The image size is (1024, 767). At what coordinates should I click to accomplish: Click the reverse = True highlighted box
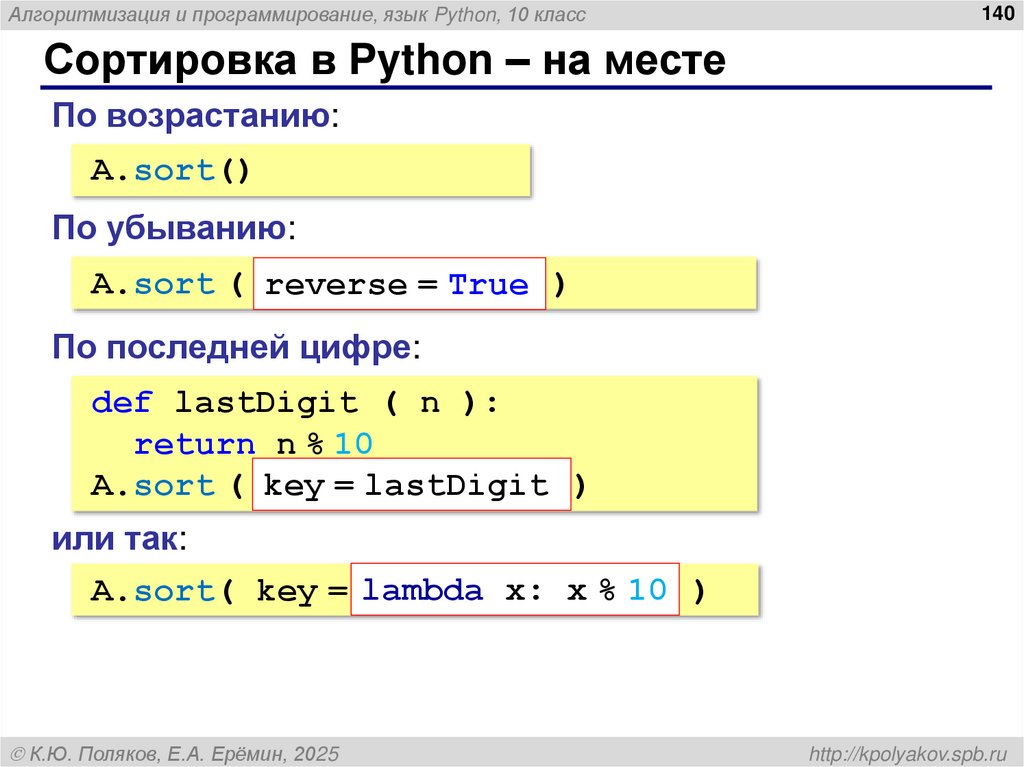(x=399, y=284)
